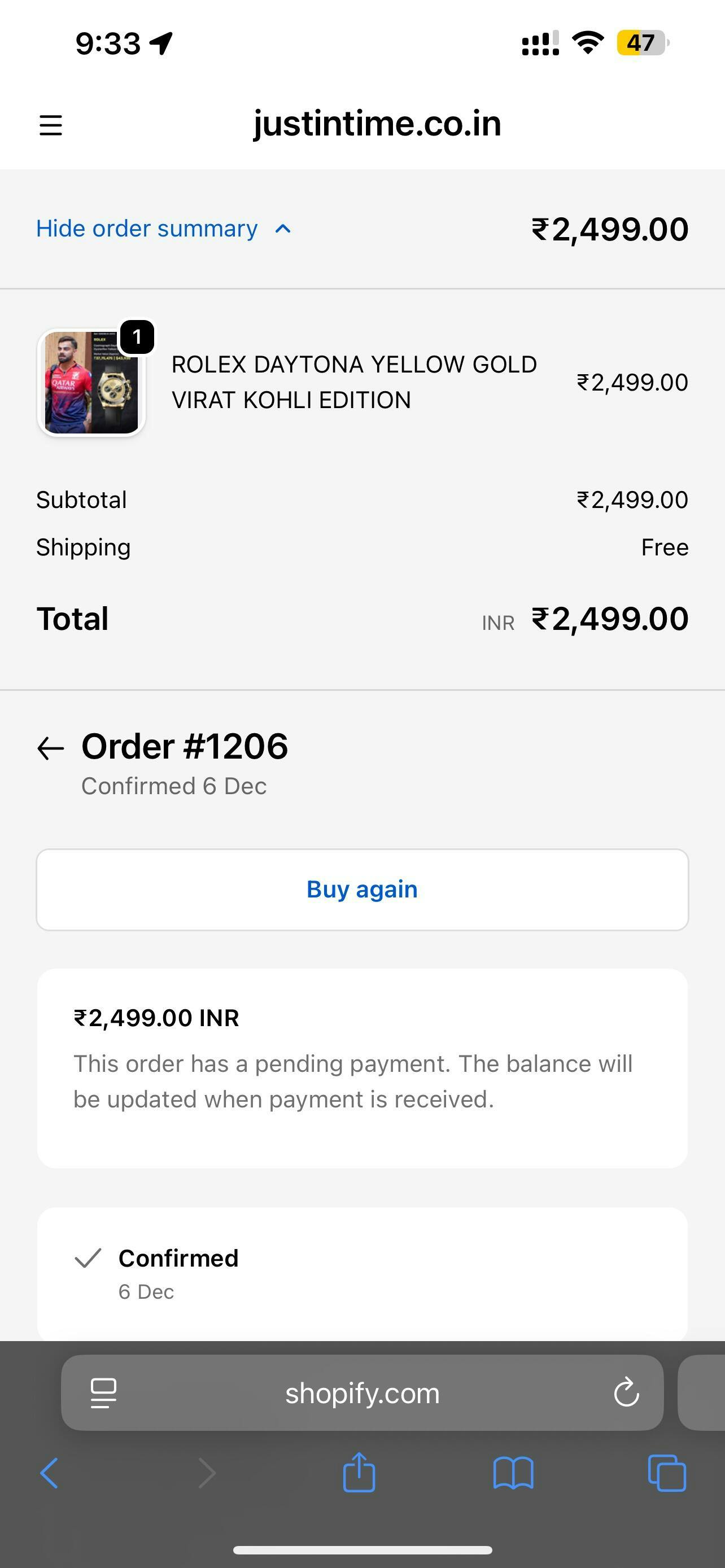This screenshot has width=725, height=1568.
Task: Tap the quantity badge on product image
Action: tap(137, 336)
